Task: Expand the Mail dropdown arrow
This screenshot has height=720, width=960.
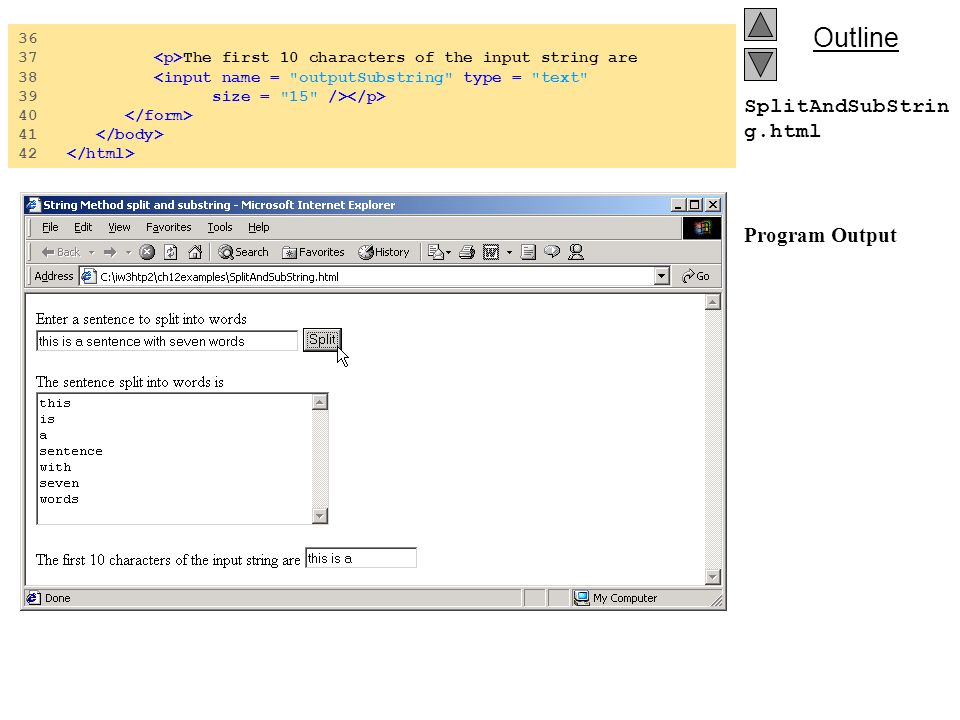Action: point(449,252)
